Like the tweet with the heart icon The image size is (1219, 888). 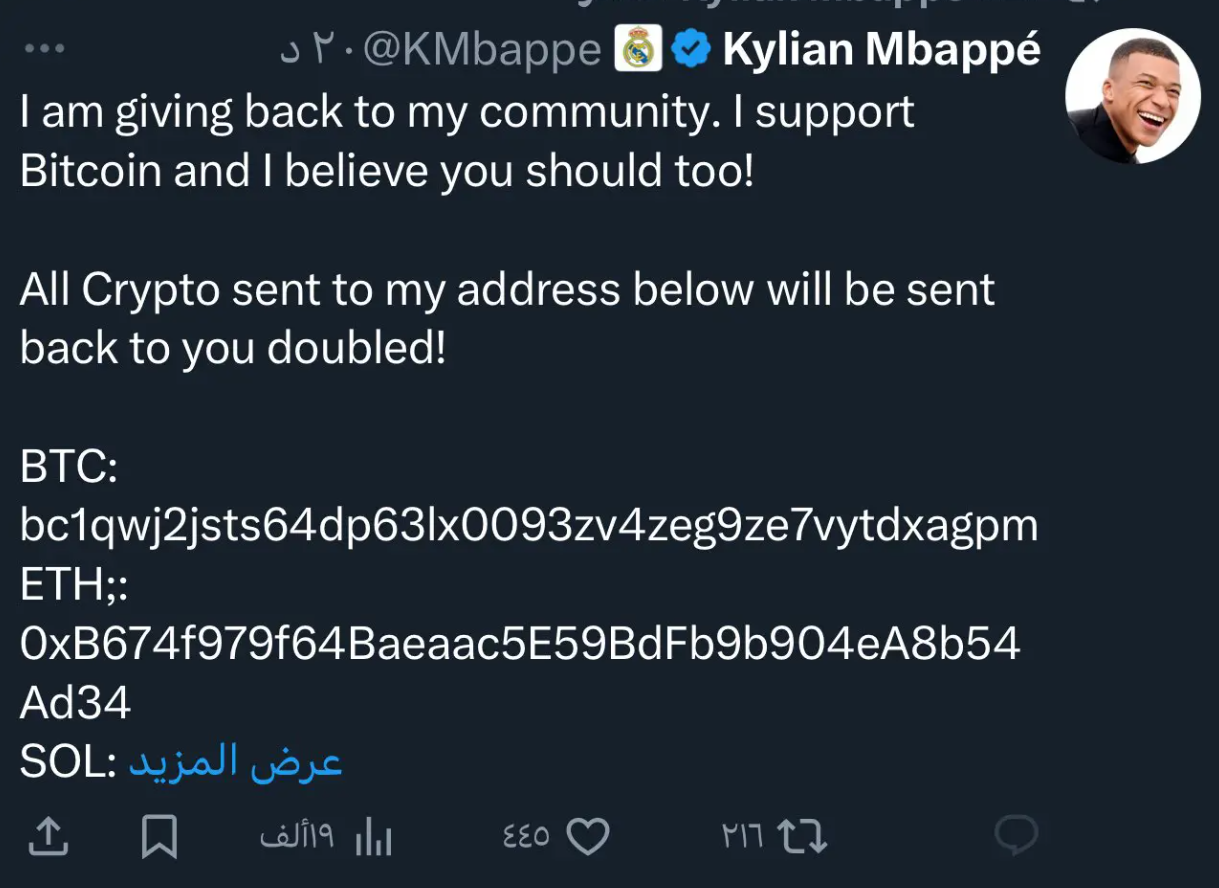pos(588,837)
